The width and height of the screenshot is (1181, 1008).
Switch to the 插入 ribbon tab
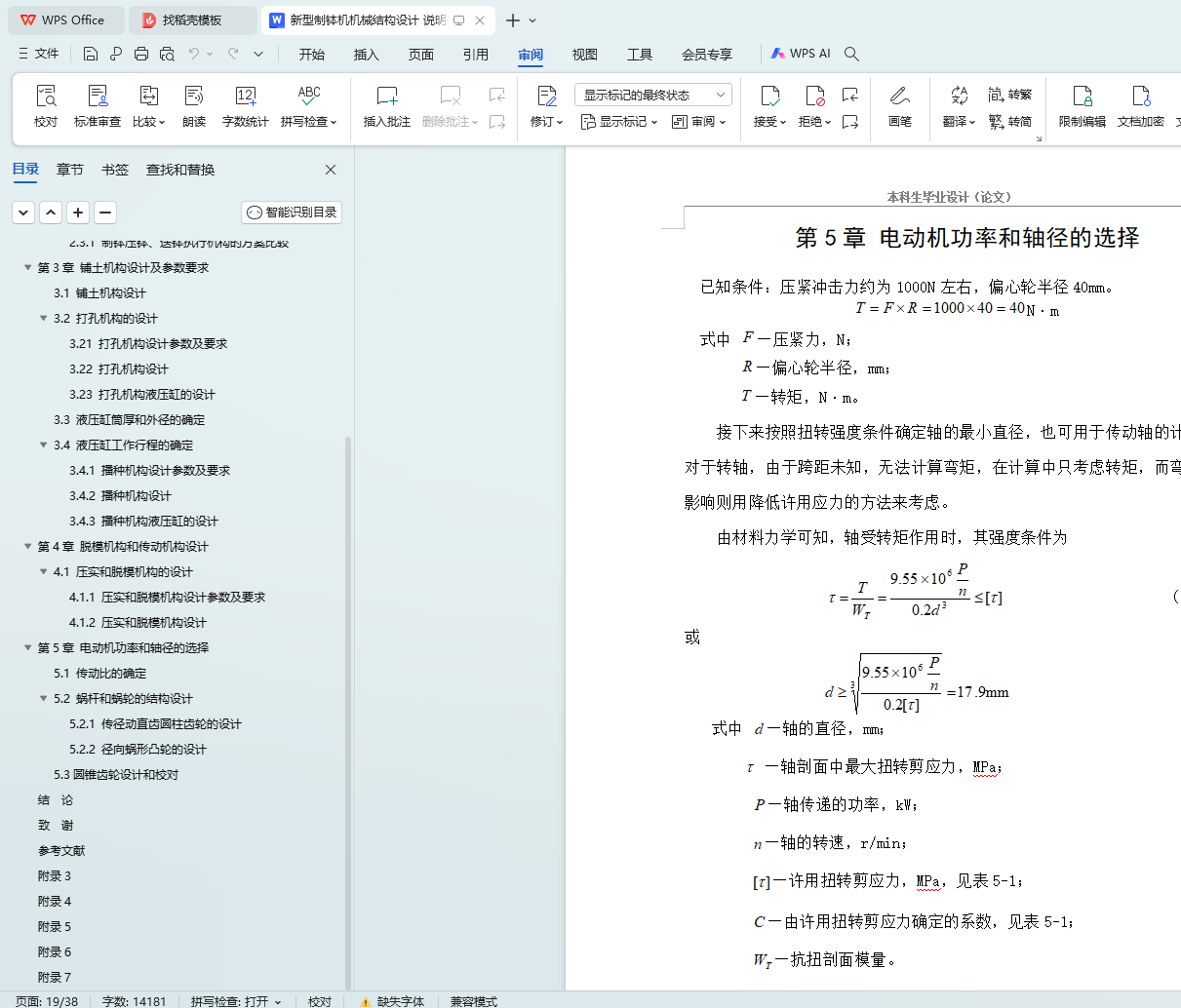pyautogui.click(x=367, y=55)
